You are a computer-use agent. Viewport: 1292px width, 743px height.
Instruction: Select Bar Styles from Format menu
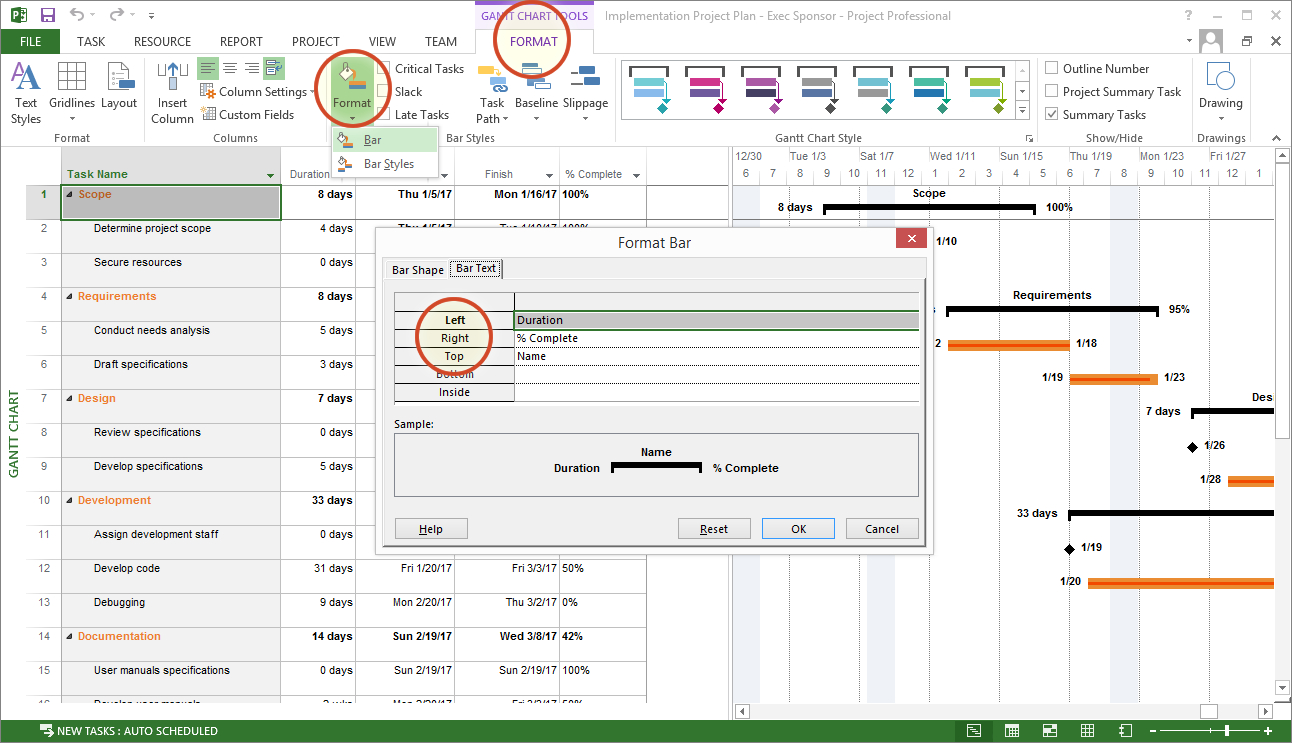pos(388,164)
